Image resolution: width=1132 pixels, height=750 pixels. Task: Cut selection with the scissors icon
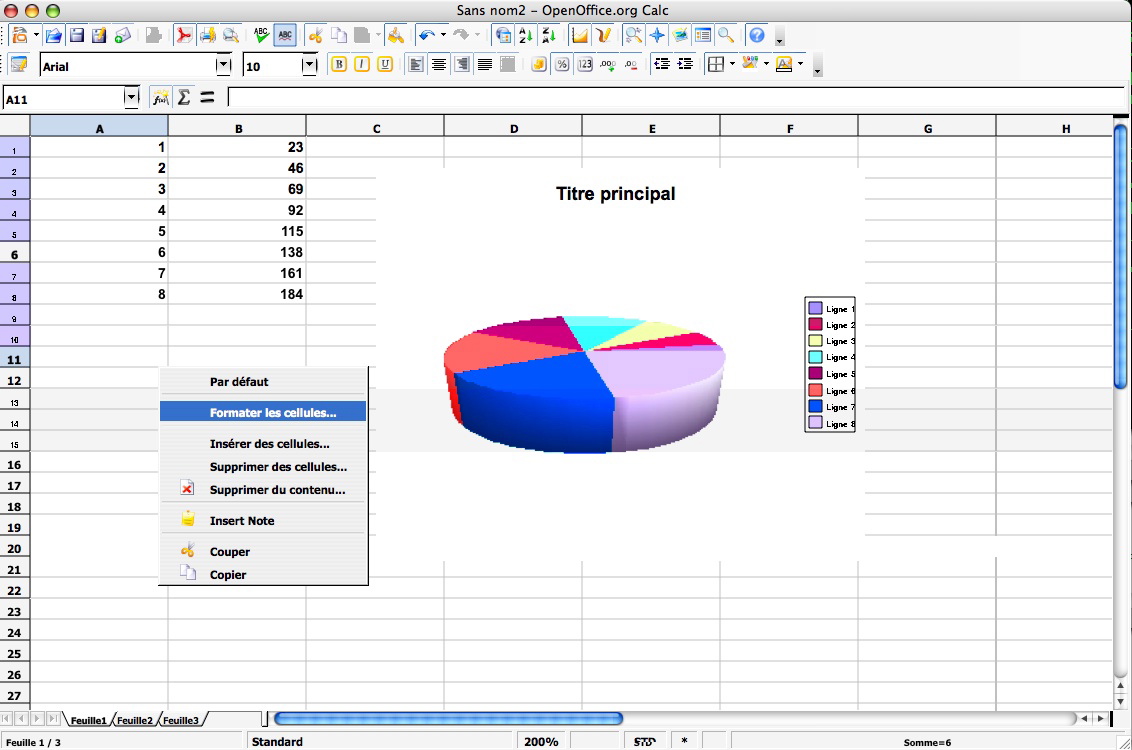click(x=315, y=35)
